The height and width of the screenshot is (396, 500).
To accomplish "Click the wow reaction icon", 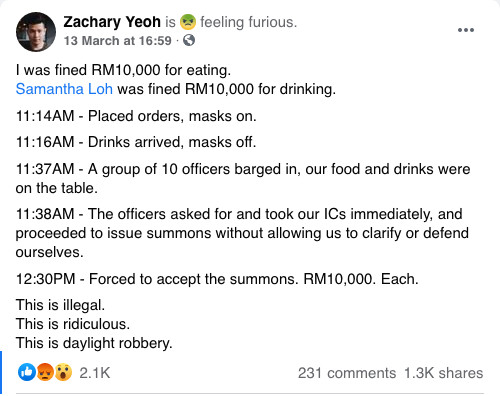I will [x=63, y=372].
